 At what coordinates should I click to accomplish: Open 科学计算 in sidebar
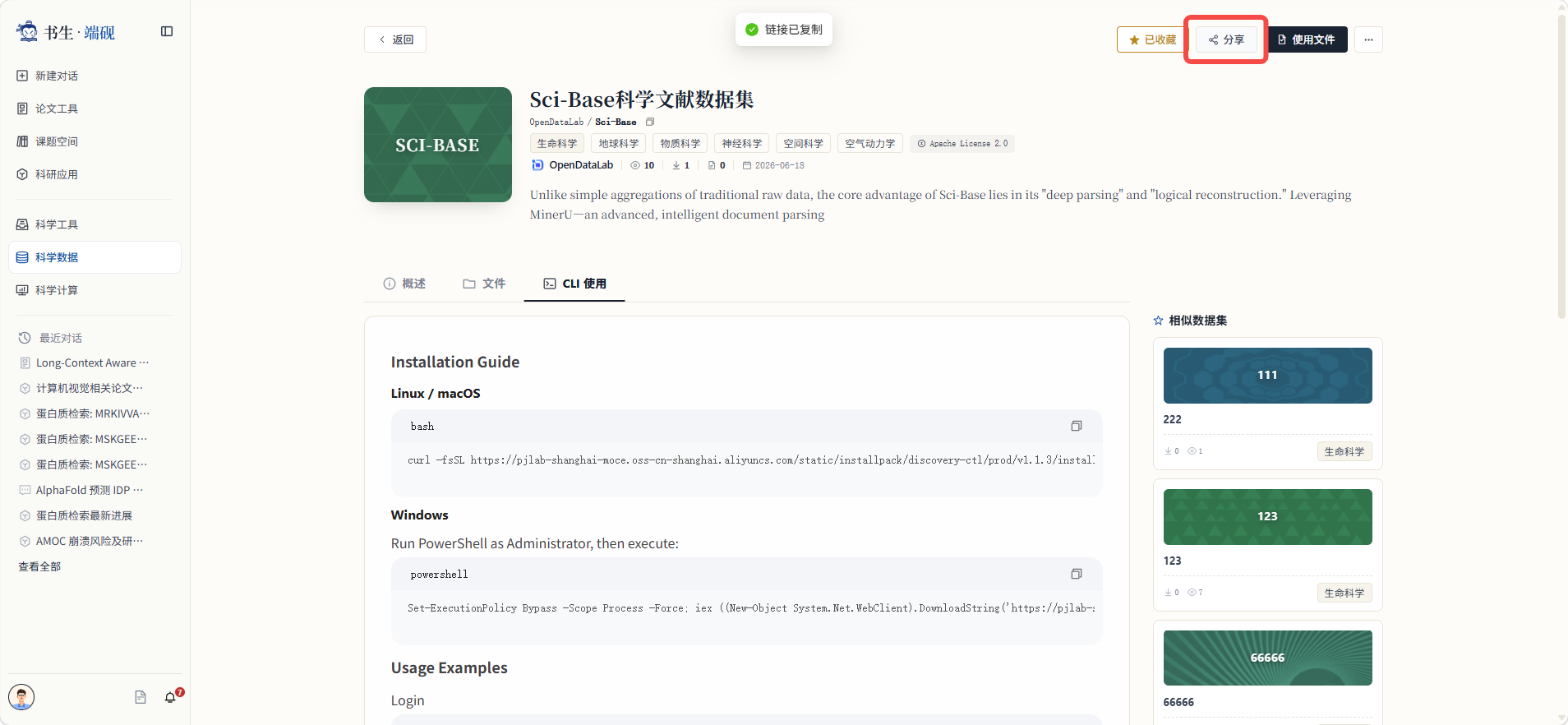pyautogui.click(x=95, y=290)
